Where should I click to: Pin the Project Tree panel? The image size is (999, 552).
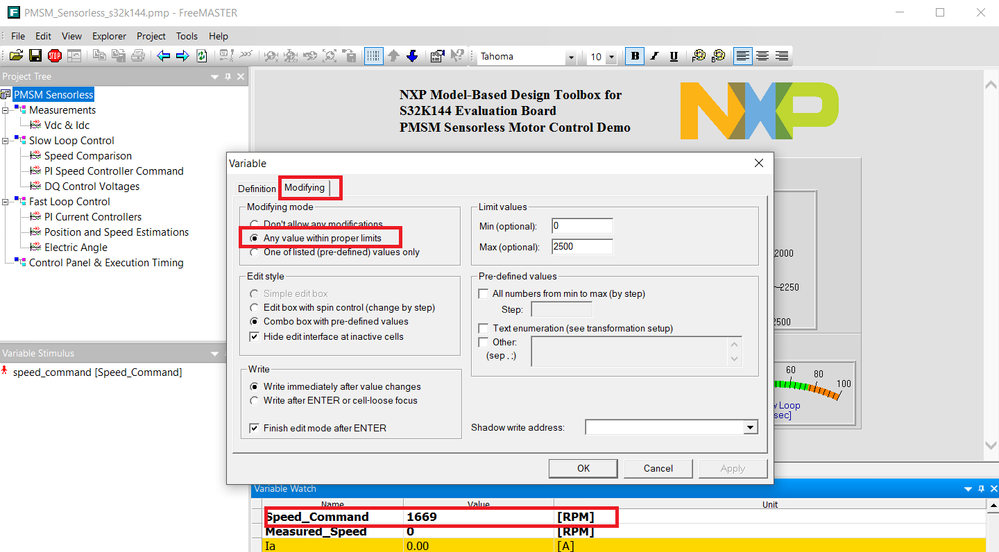(228, 76)
